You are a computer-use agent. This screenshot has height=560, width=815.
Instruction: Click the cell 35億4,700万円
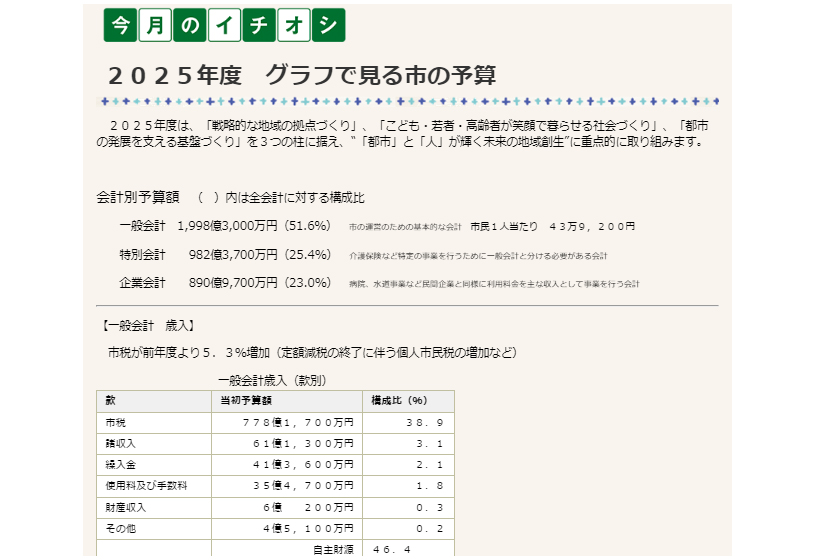pos(287,486)
